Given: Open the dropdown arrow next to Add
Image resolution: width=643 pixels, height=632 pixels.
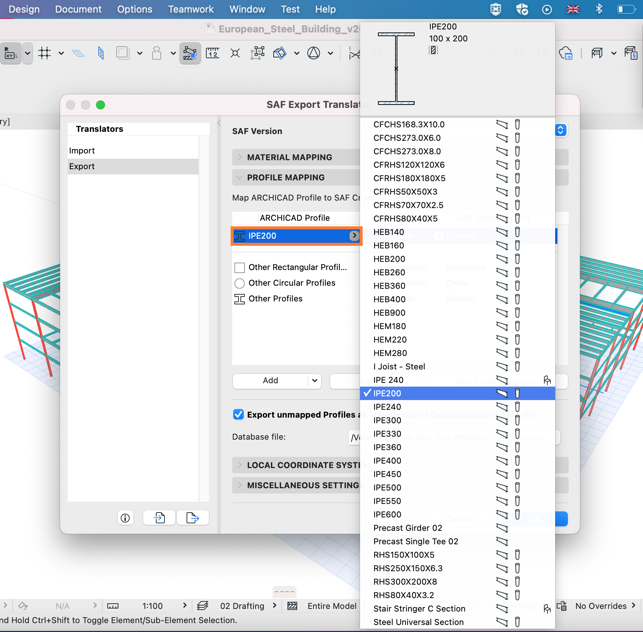Looking at the screenshot, I should click(x=315, y=381).
